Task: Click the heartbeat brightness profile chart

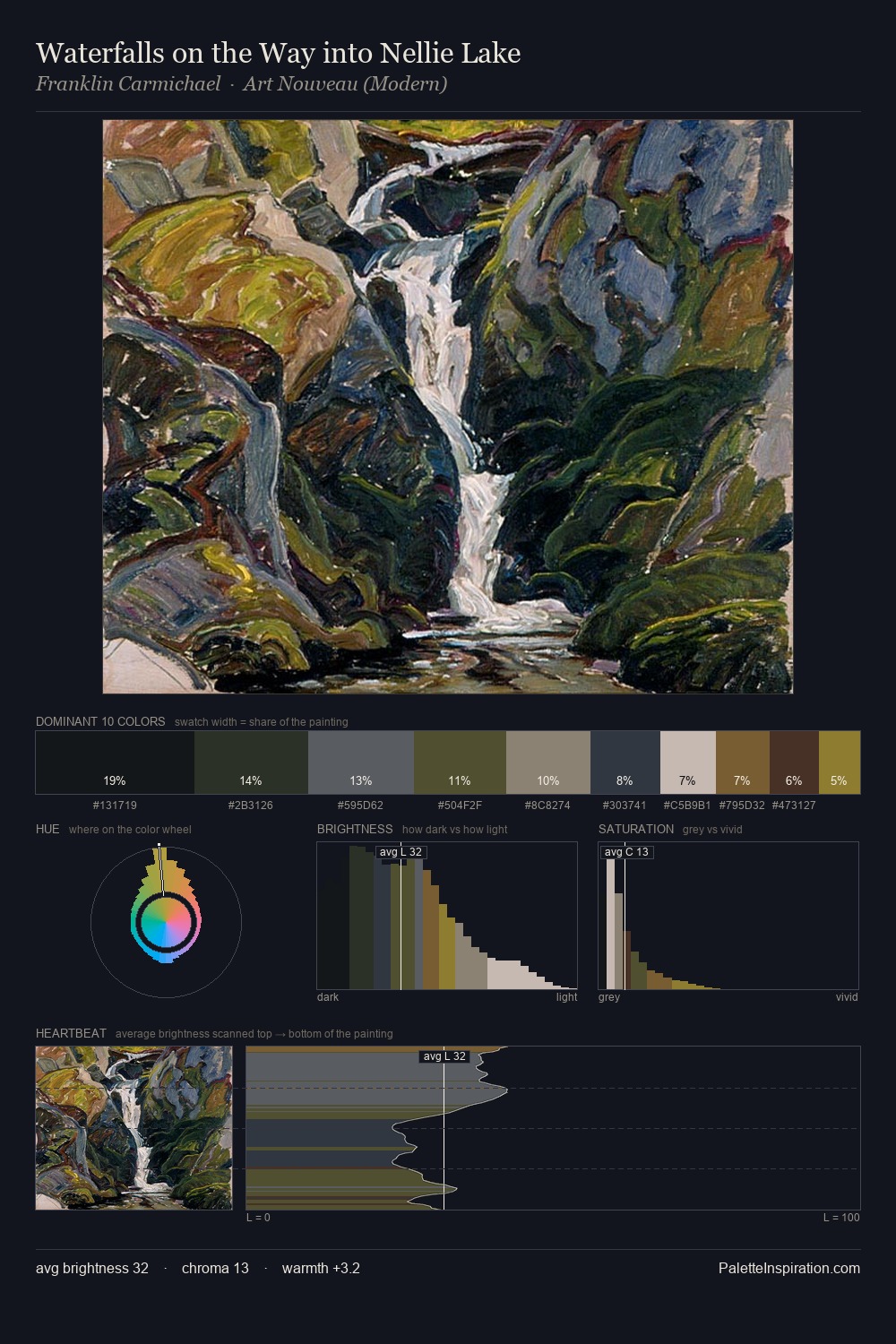Action: pos(553,1128)
